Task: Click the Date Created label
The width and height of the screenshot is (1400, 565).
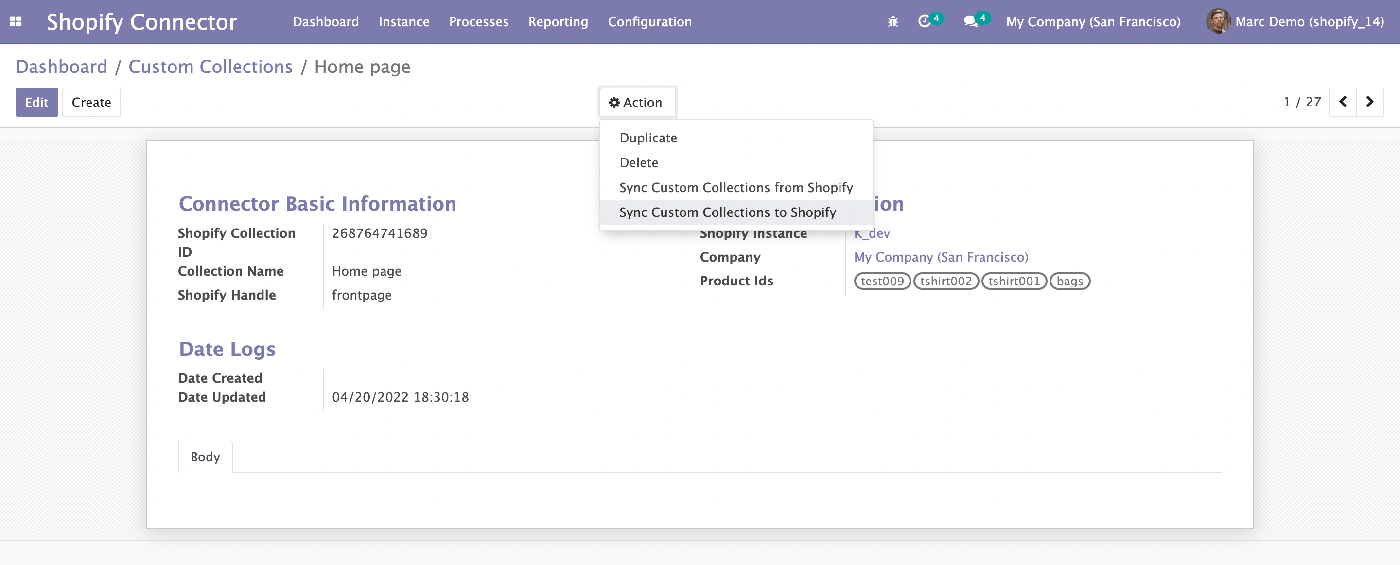Action: click(x=220, y=378)
